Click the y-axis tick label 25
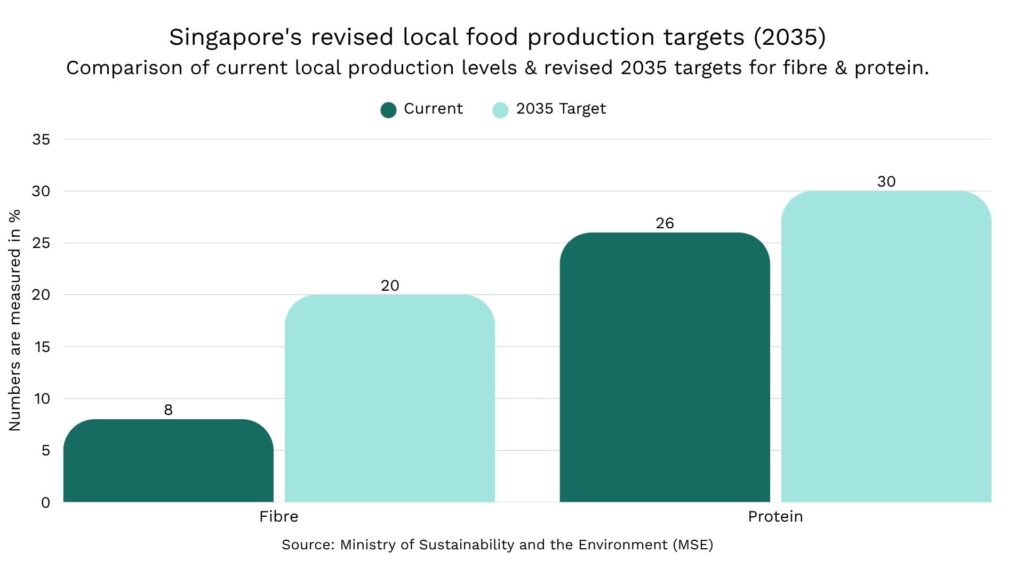Image resolution: width=1024 pixels, height=576 pixels. click(41, 243)
